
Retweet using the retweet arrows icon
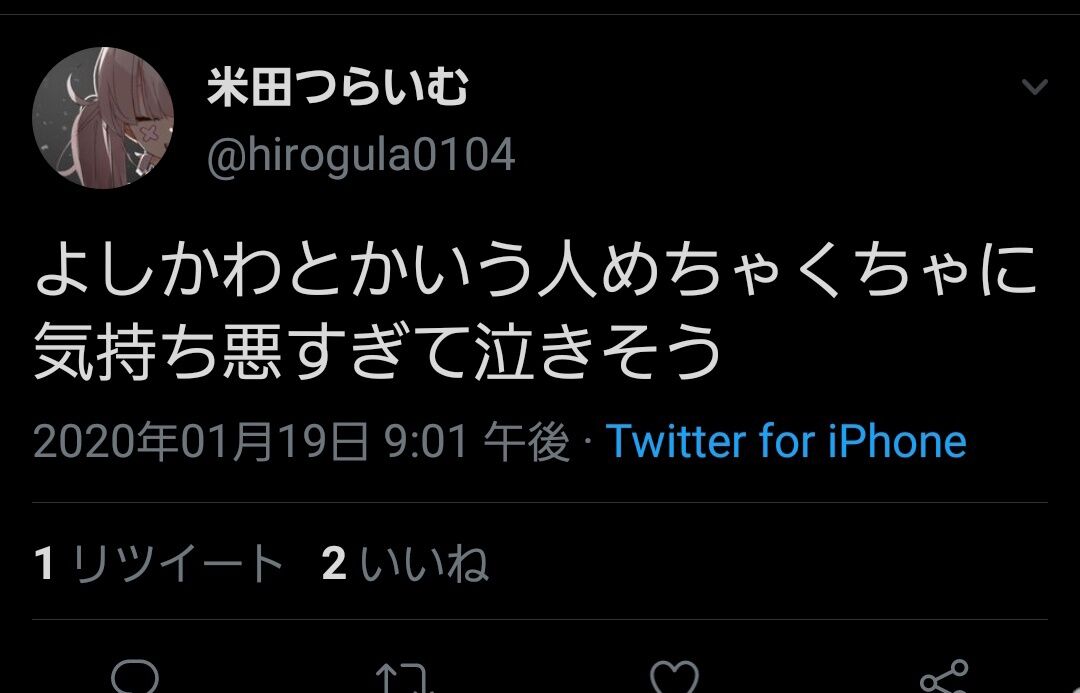click(404, 678)
